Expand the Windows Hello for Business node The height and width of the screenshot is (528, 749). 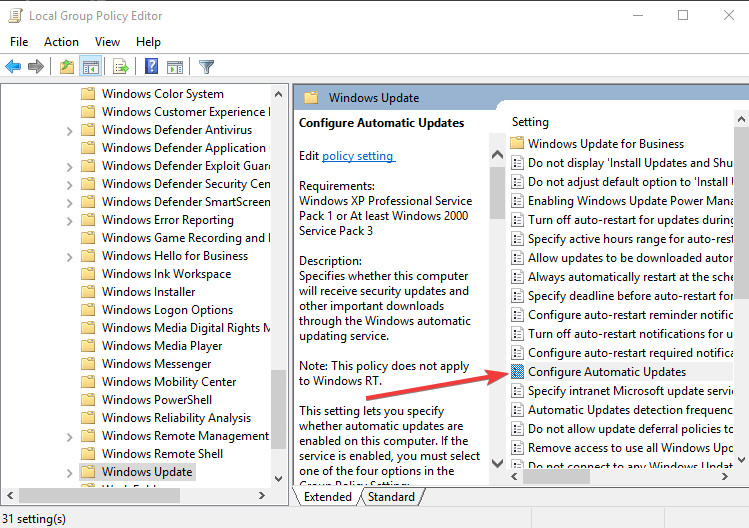(70, 257)
